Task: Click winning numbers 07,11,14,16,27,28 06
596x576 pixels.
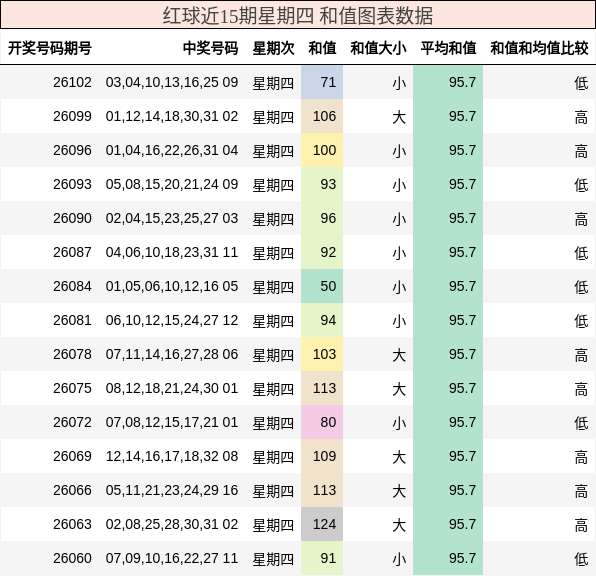Action: [x=172, y=354]
